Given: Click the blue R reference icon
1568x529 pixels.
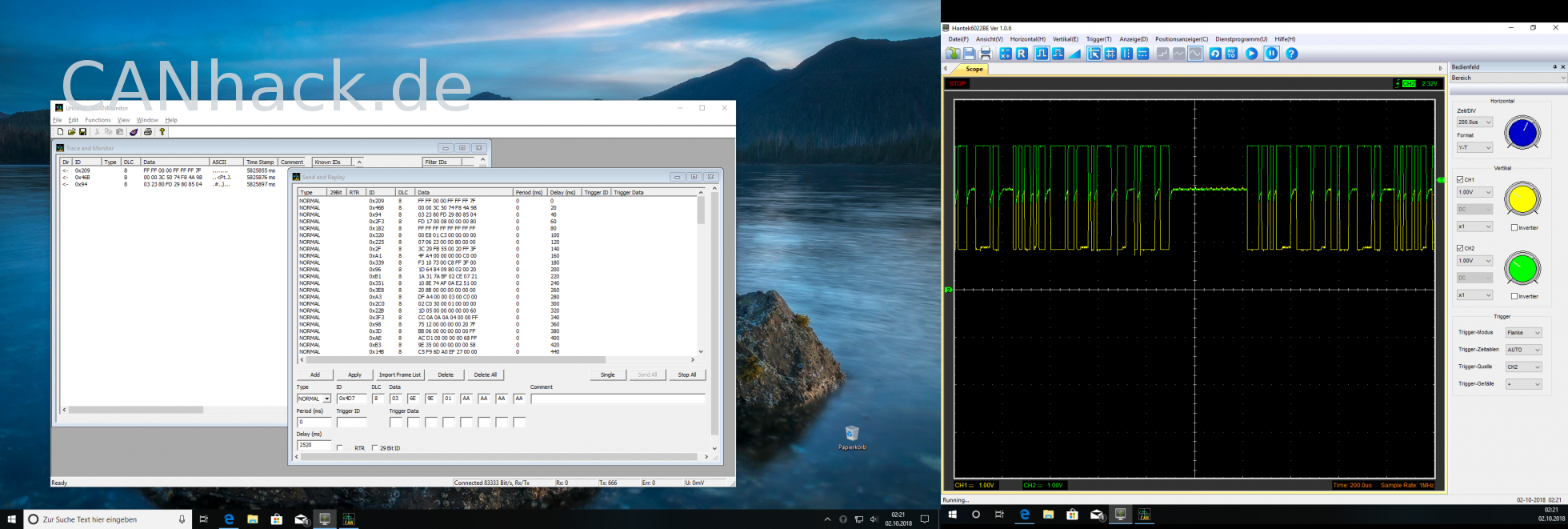Looking at the screenshot, I should (1022, 54).
